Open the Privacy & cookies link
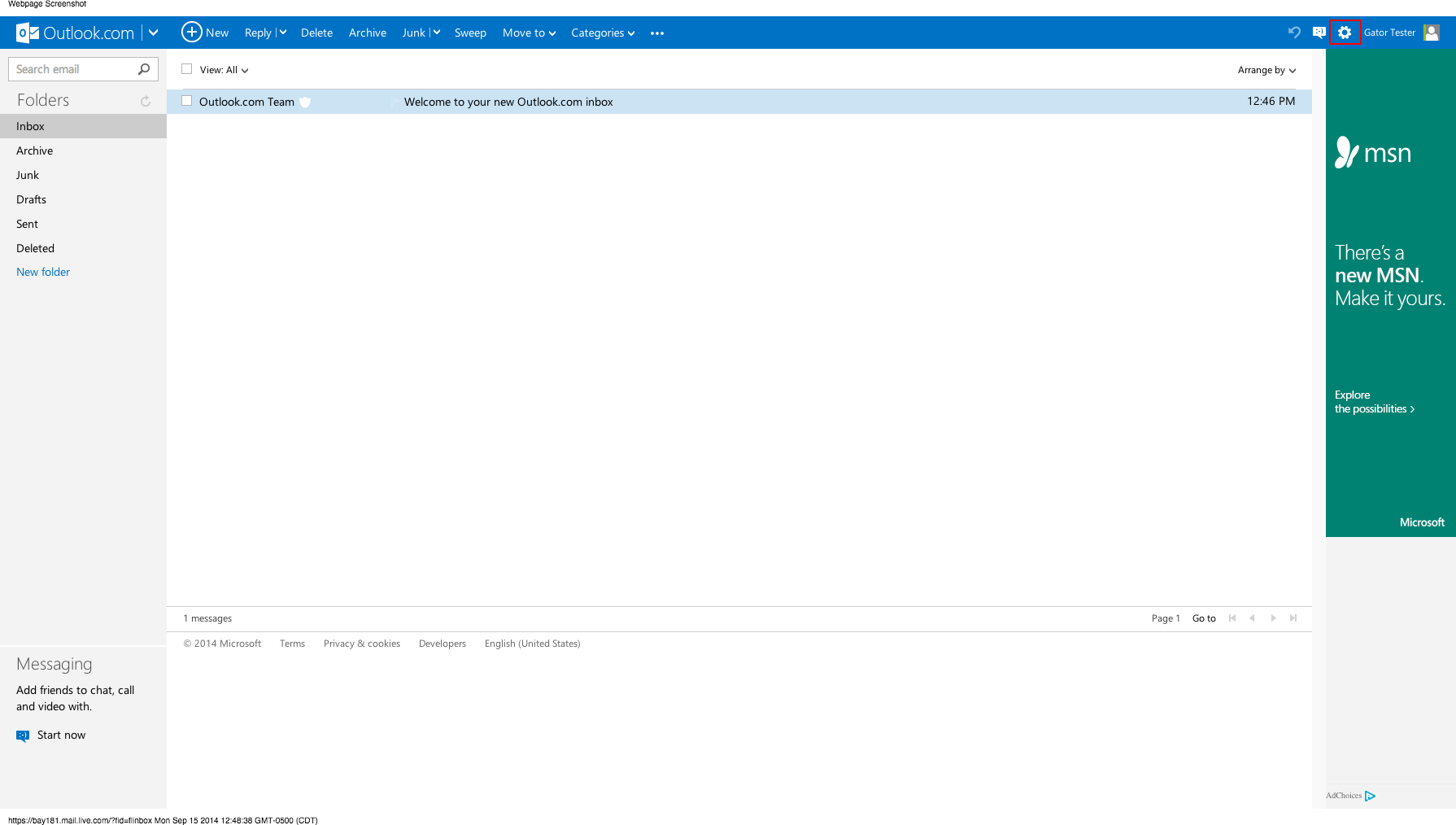Viewport: 1456px width, 825px height. coord(361,643)
